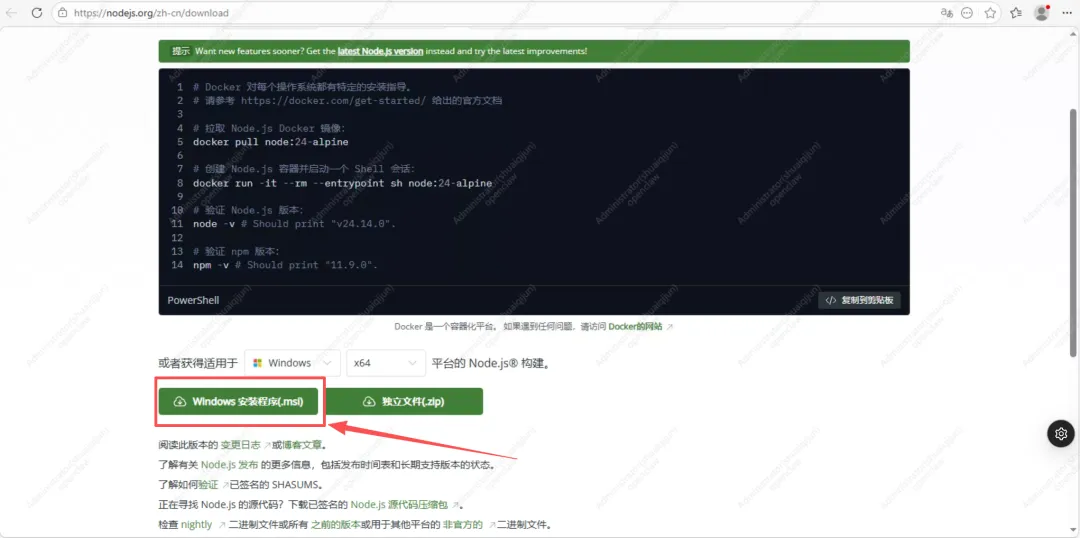The width and height of the screenshot is (1080, 538).
Task: Download the 独立文件 (.zip) package
Action: (x=404, y=401)
